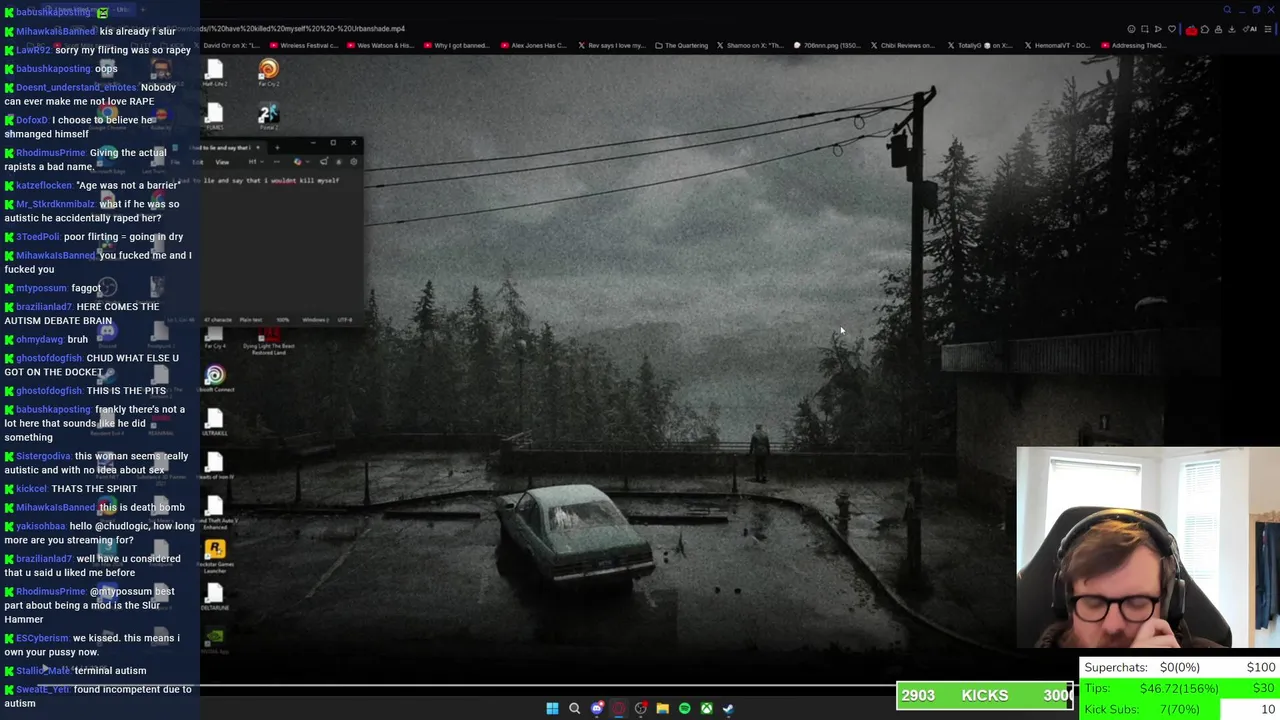The image size is (1280, 720).
Task: Open the Notepad View menu
Action: click(222, 162)
